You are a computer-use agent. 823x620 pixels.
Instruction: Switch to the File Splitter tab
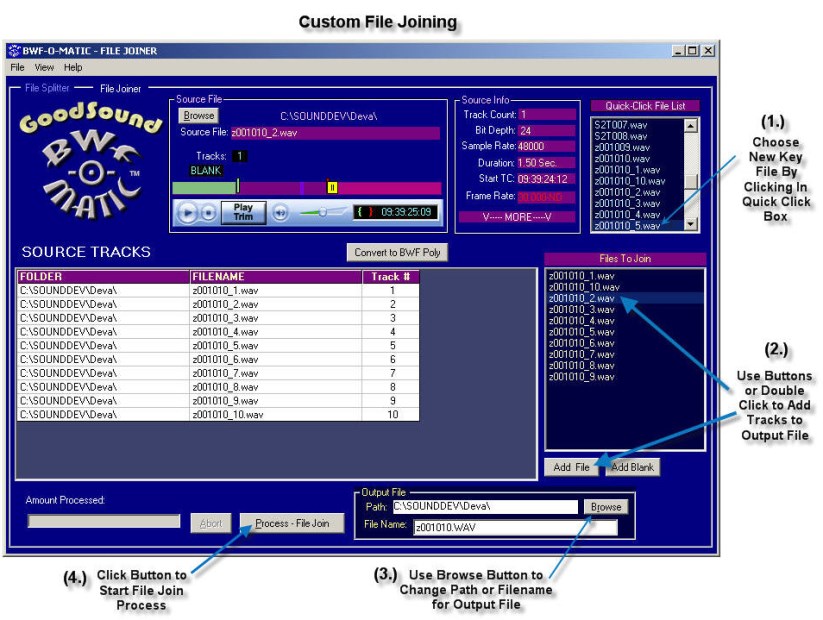47,88
